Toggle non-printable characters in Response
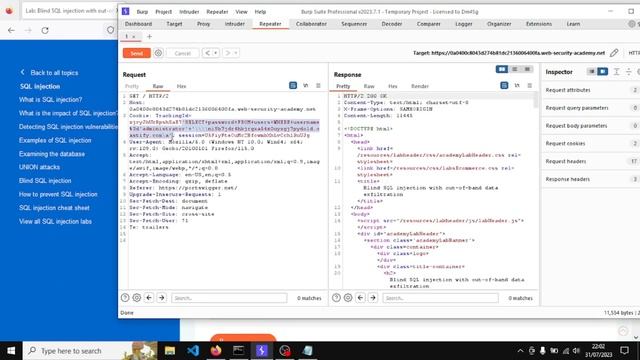Screen dimensions: 640x360 517,85
